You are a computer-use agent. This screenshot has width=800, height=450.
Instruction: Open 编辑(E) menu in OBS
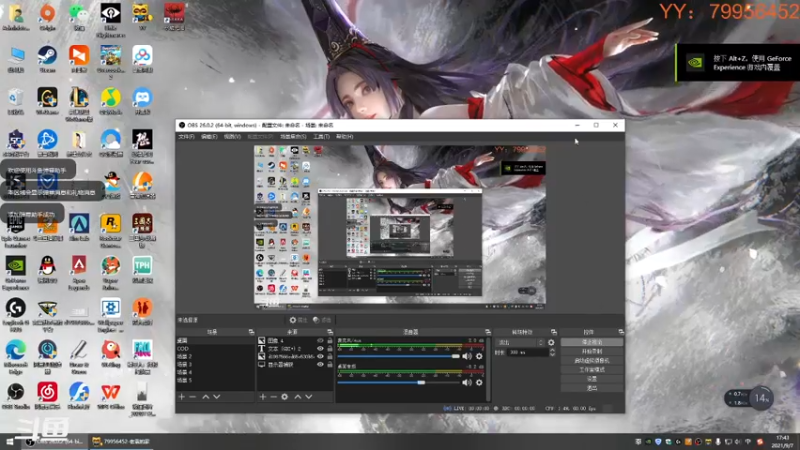[209, 137]
